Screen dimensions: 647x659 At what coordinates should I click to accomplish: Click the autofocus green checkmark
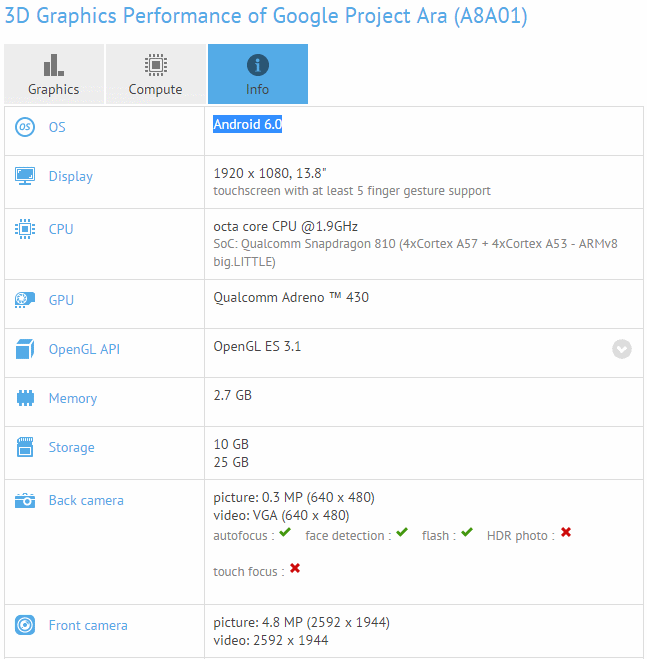(285, 532)
